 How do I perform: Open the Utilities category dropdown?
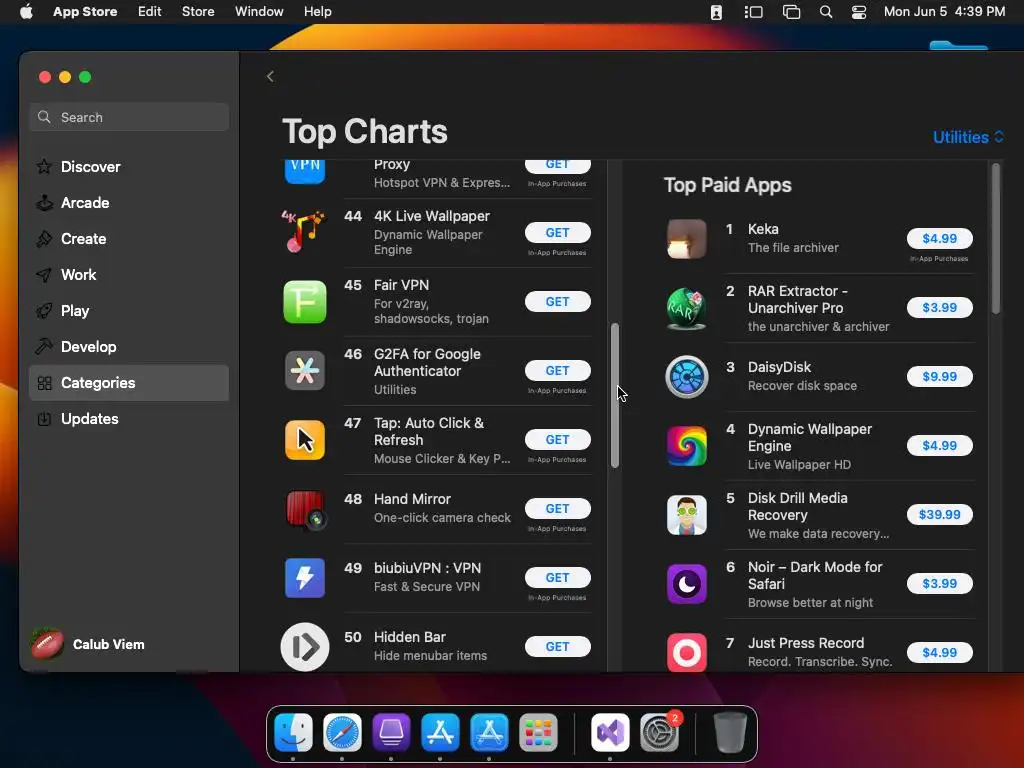[x=968, y=137]
